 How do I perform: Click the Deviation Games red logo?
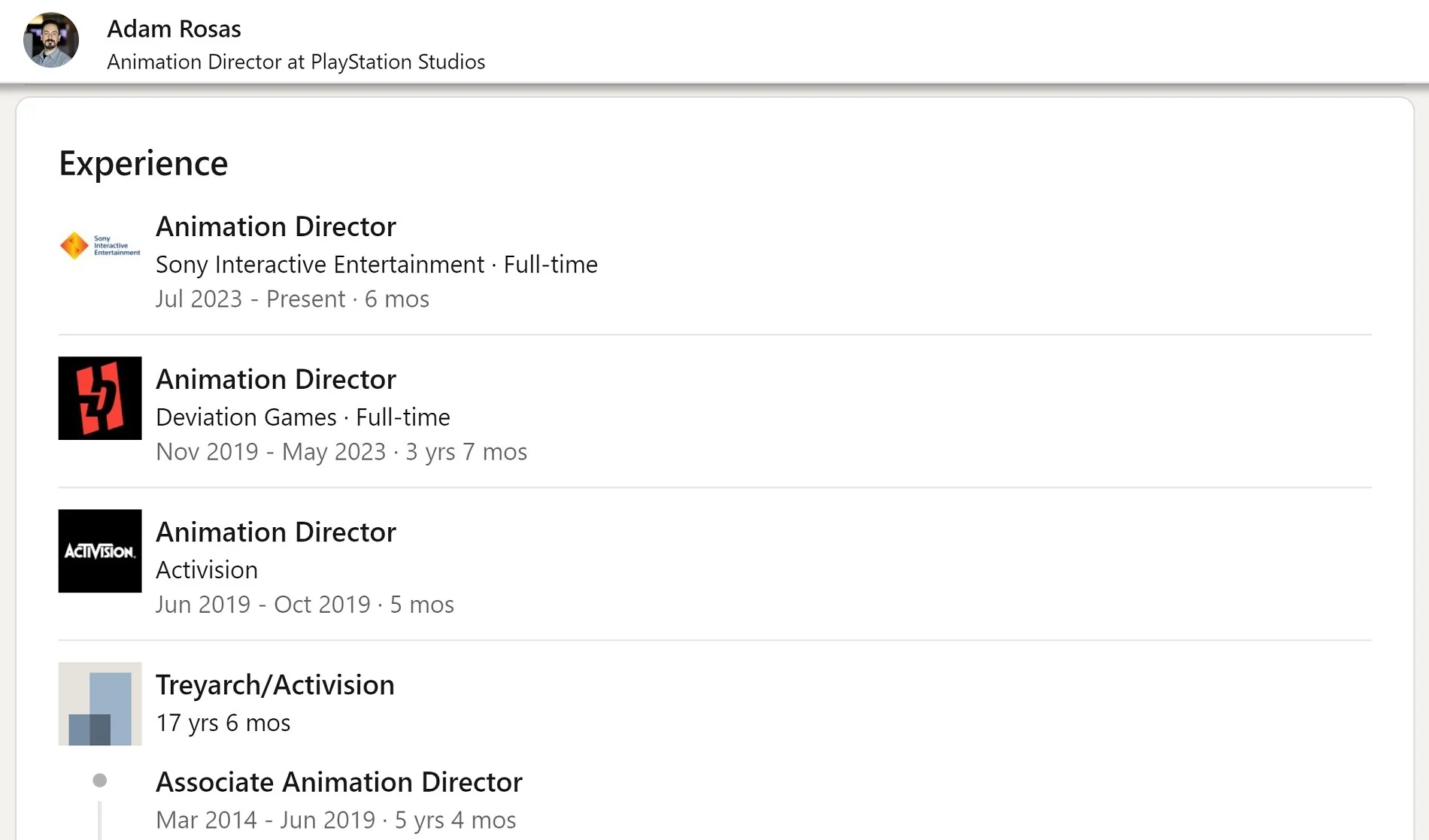(x=100, y=399)
